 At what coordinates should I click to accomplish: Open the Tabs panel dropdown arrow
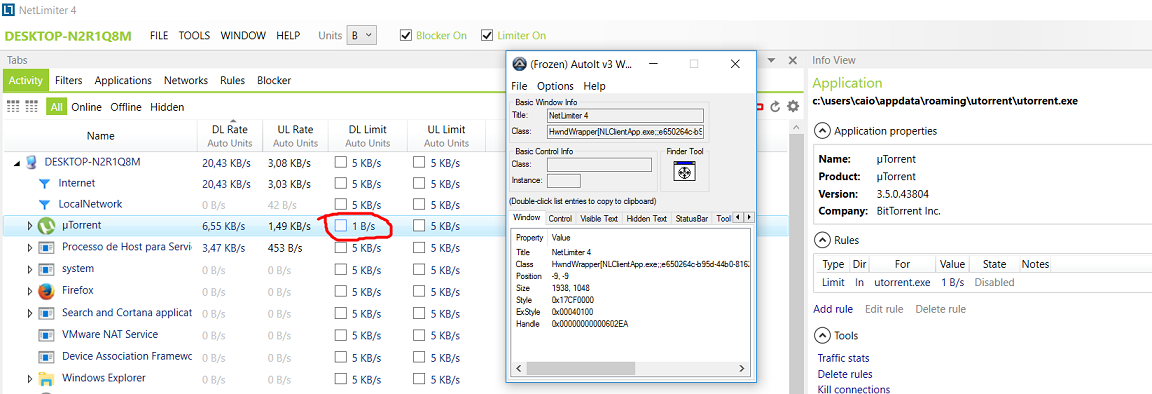click(771, 60)
